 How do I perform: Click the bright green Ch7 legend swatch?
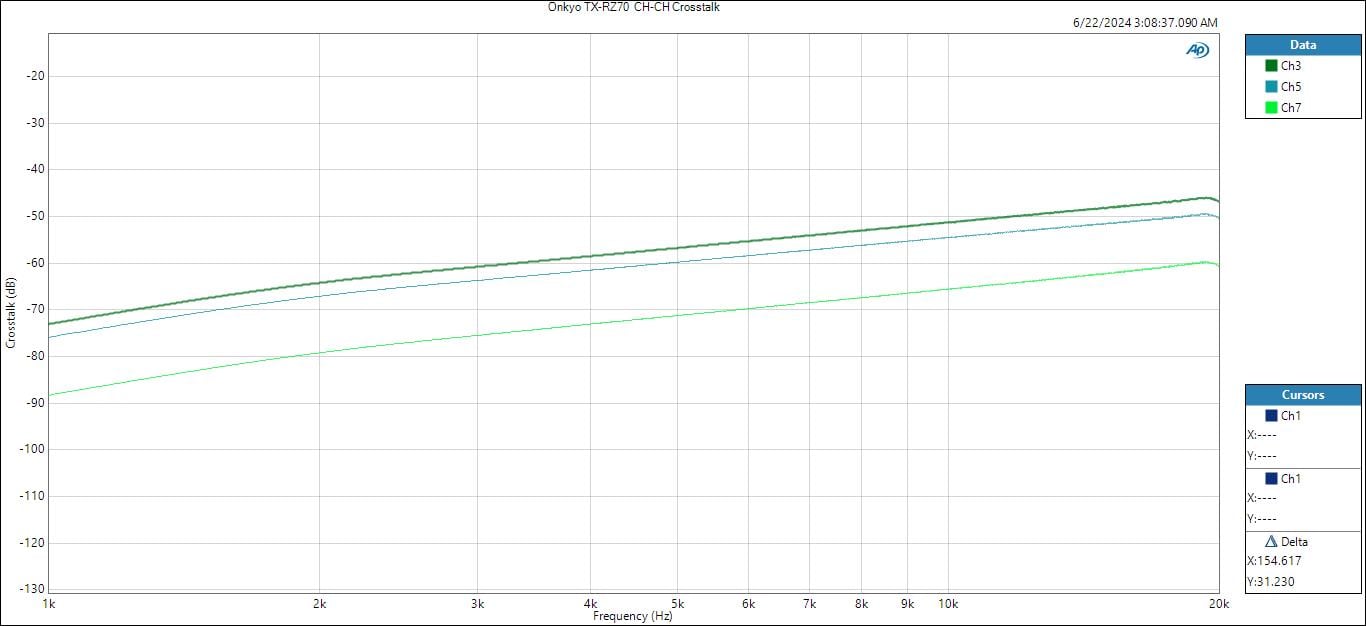coord(1271,108)
